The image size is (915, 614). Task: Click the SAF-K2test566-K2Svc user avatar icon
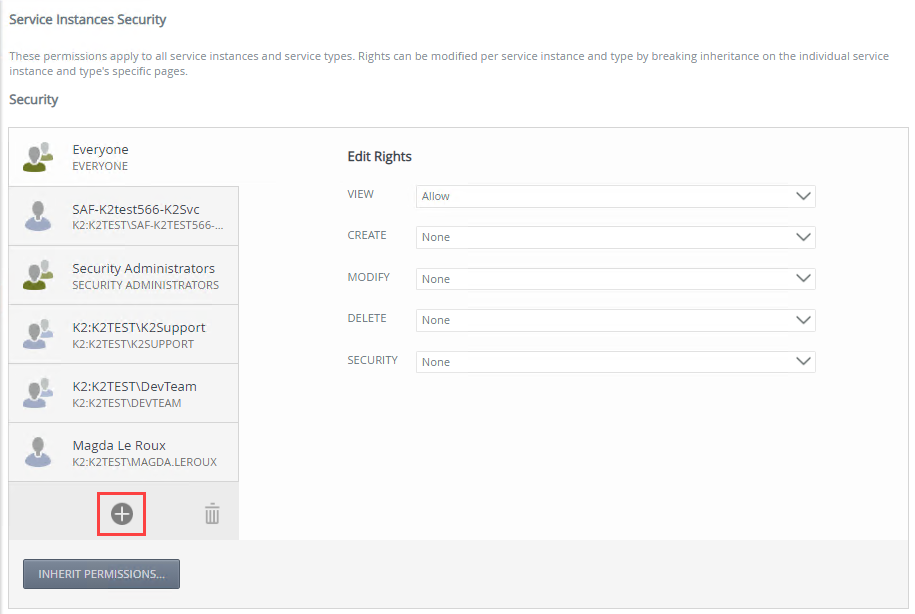pos(39,216)
